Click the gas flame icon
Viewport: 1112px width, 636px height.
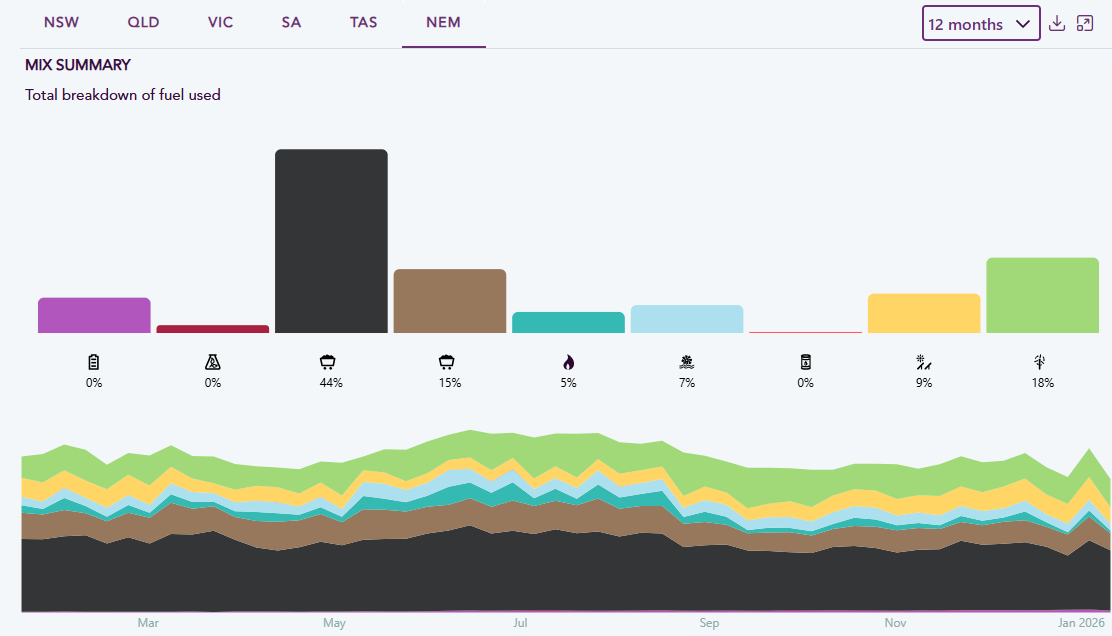pos(568,362)
